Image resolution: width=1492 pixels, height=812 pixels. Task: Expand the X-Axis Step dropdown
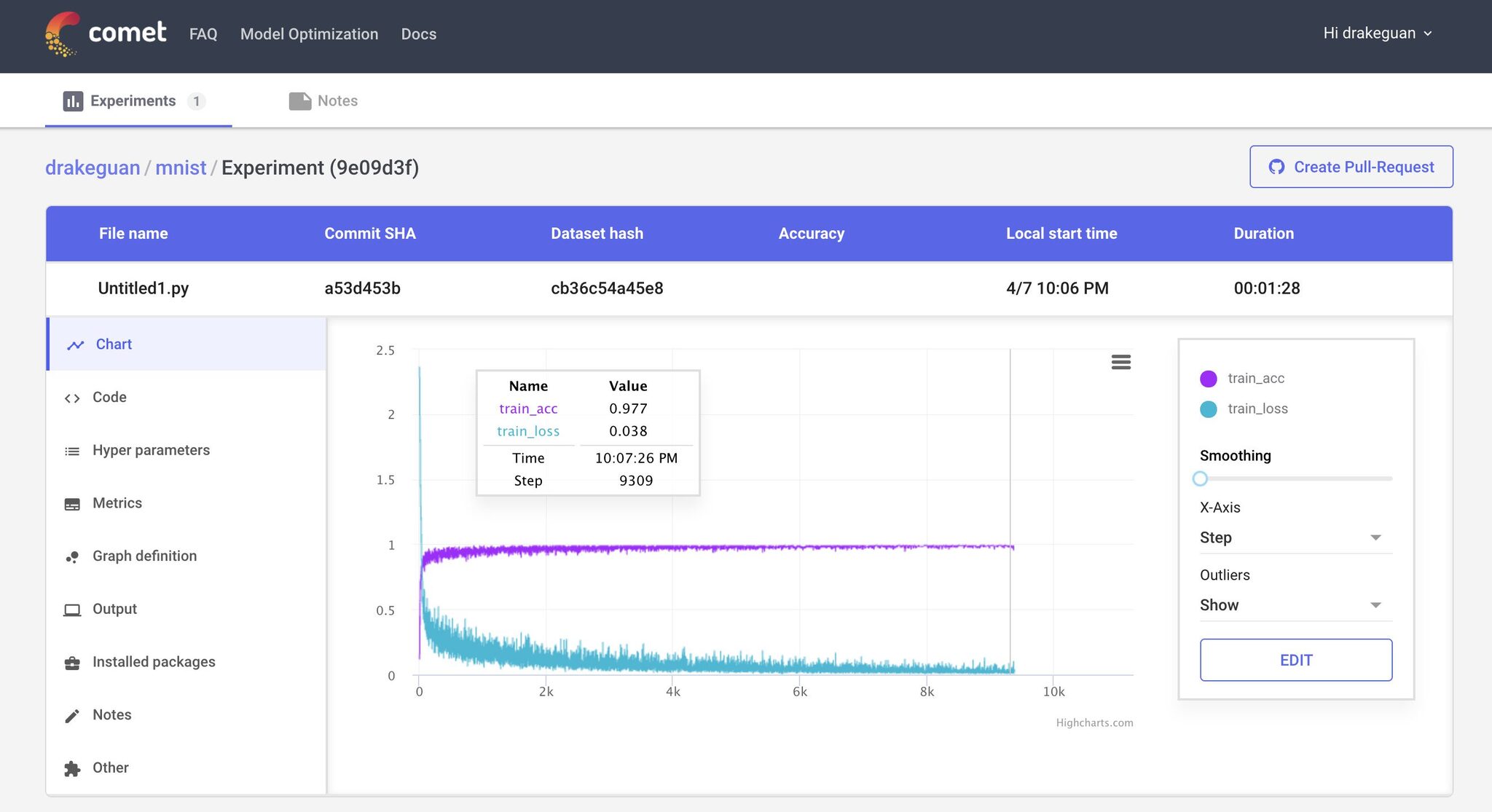tap(1295, 537)
